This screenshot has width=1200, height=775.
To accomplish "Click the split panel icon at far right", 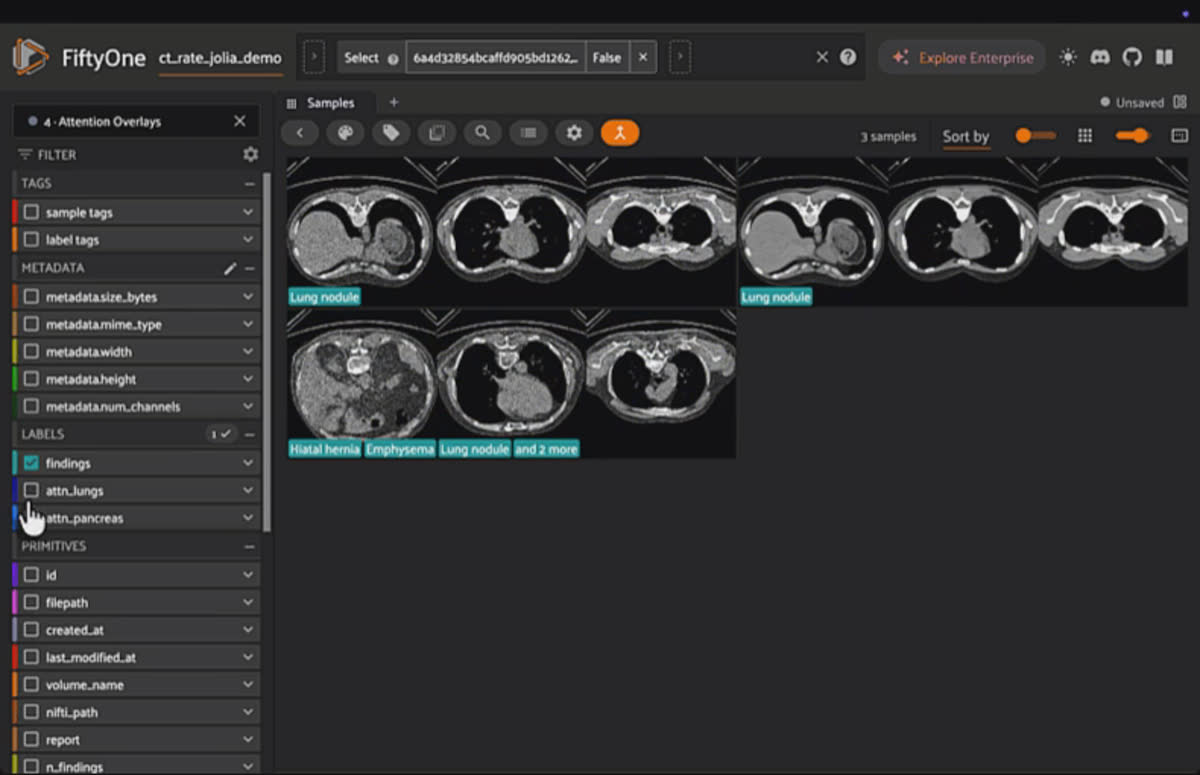I will [1179, 136].
